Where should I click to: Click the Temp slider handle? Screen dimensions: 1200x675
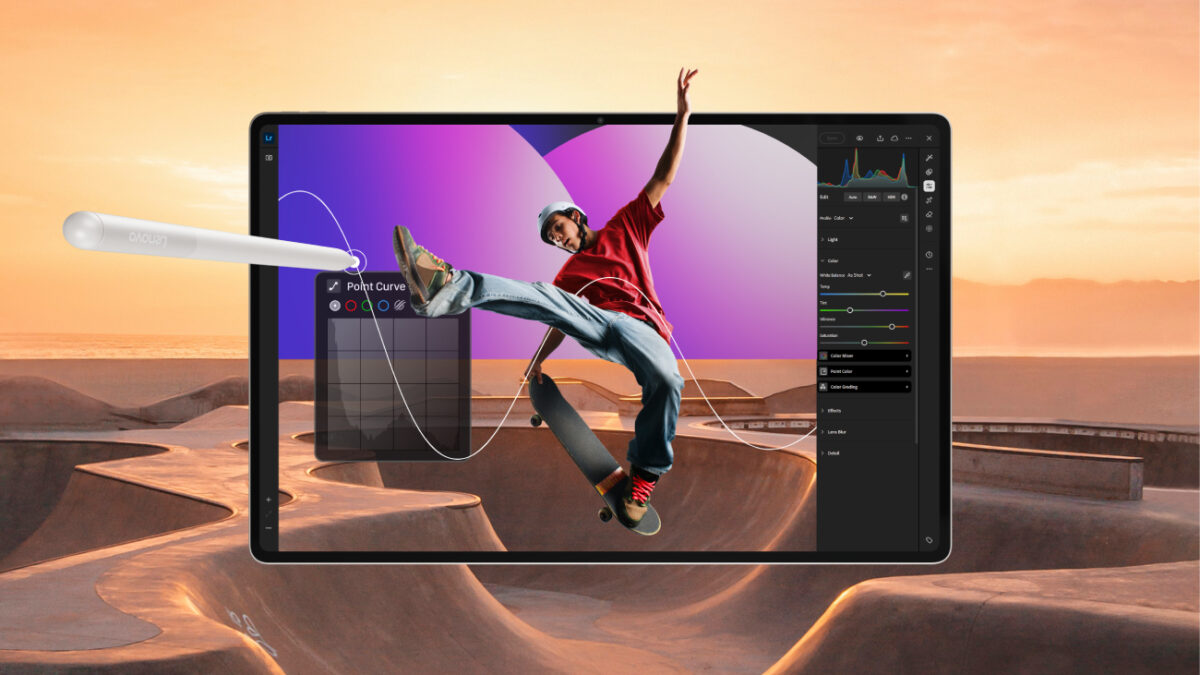click(x=882, y=294)
